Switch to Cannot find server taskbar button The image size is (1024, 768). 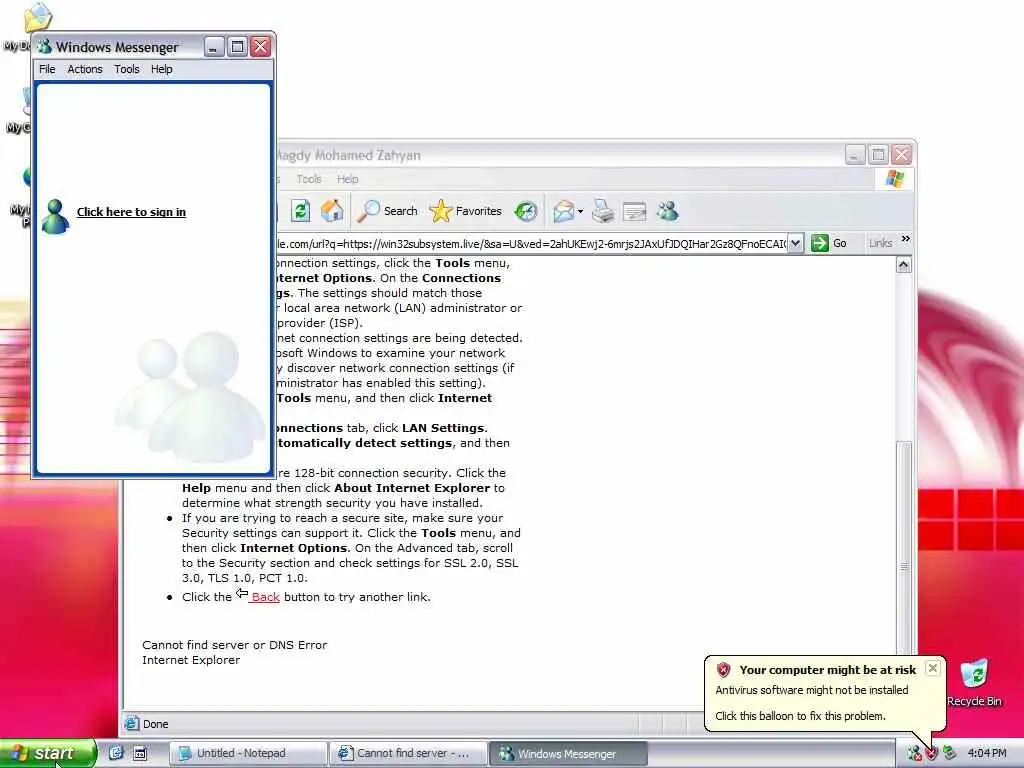tap(408, 753)
